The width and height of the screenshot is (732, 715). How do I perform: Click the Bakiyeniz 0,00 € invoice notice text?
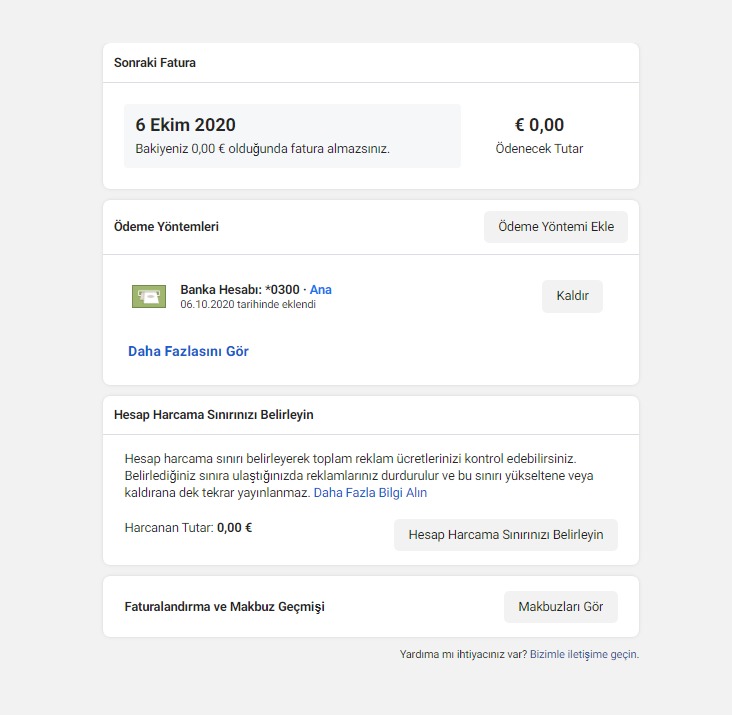pyautogui.click(x=262, y=149)
